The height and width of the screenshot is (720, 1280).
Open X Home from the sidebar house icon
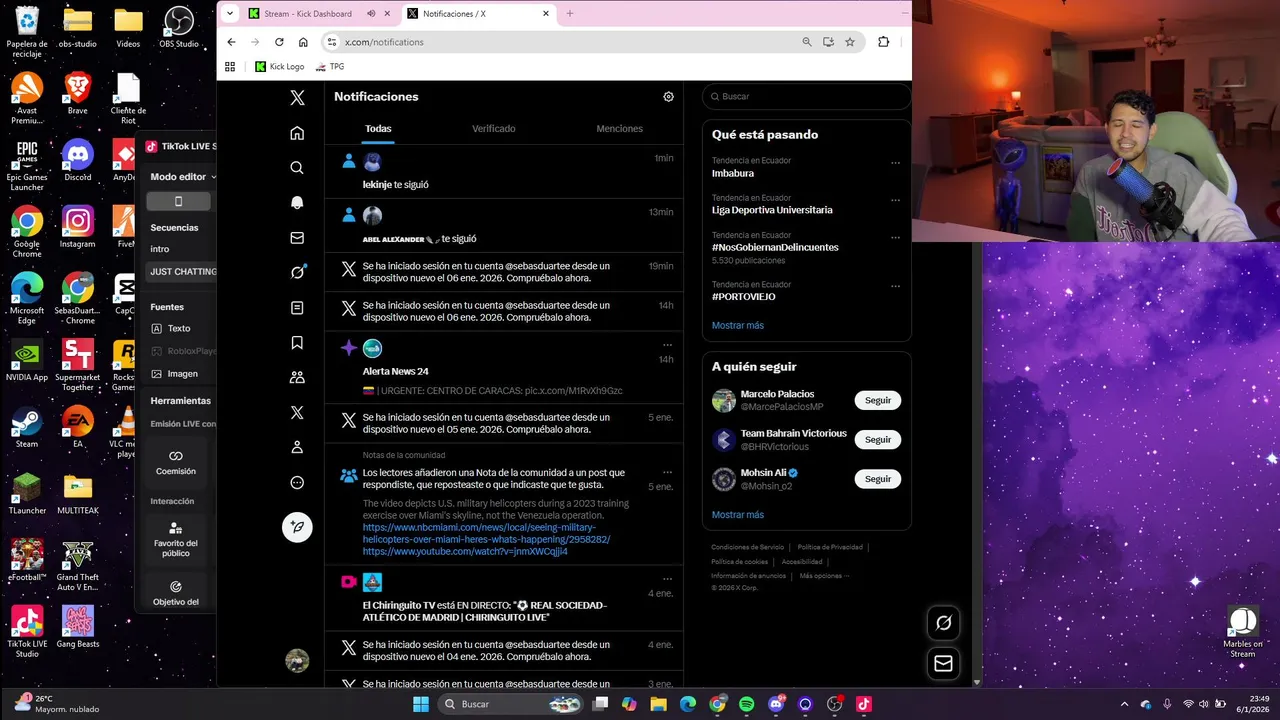(x=297, y=133)
